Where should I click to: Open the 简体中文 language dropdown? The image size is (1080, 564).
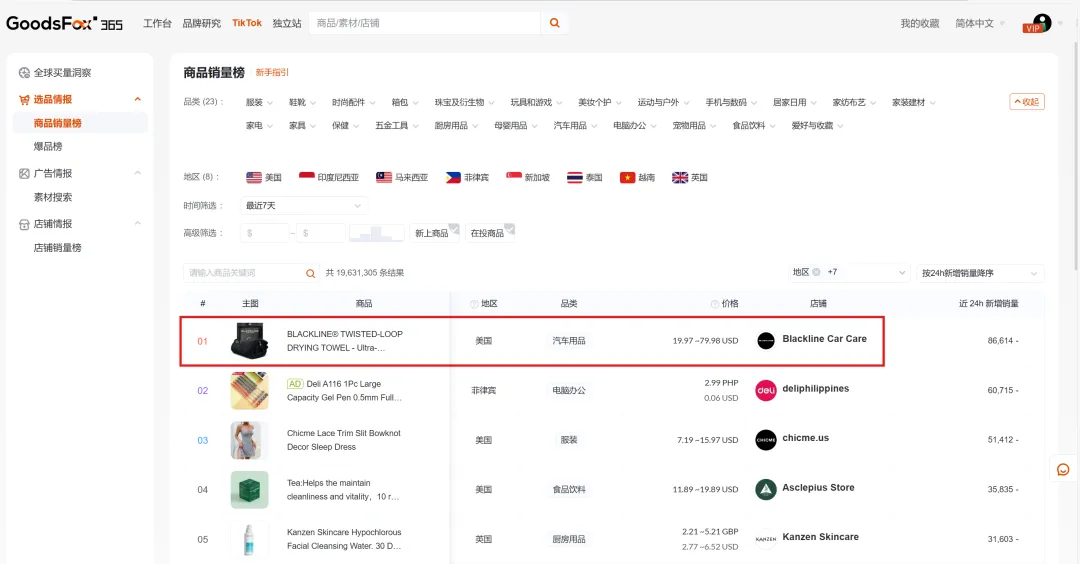coord(979,23)
